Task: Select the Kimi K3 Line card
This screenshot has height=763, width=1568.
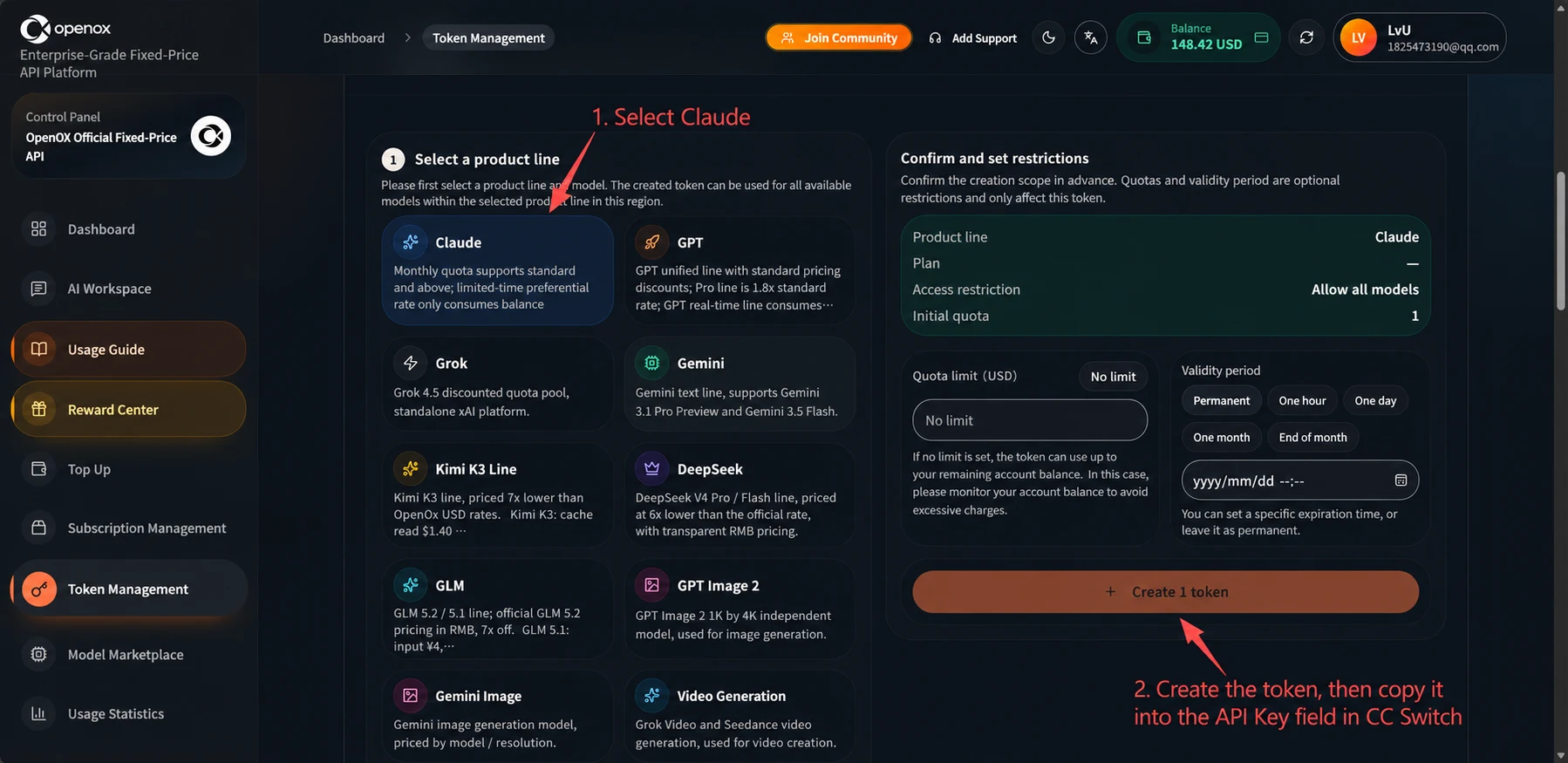Action: [x=497, y=495]
